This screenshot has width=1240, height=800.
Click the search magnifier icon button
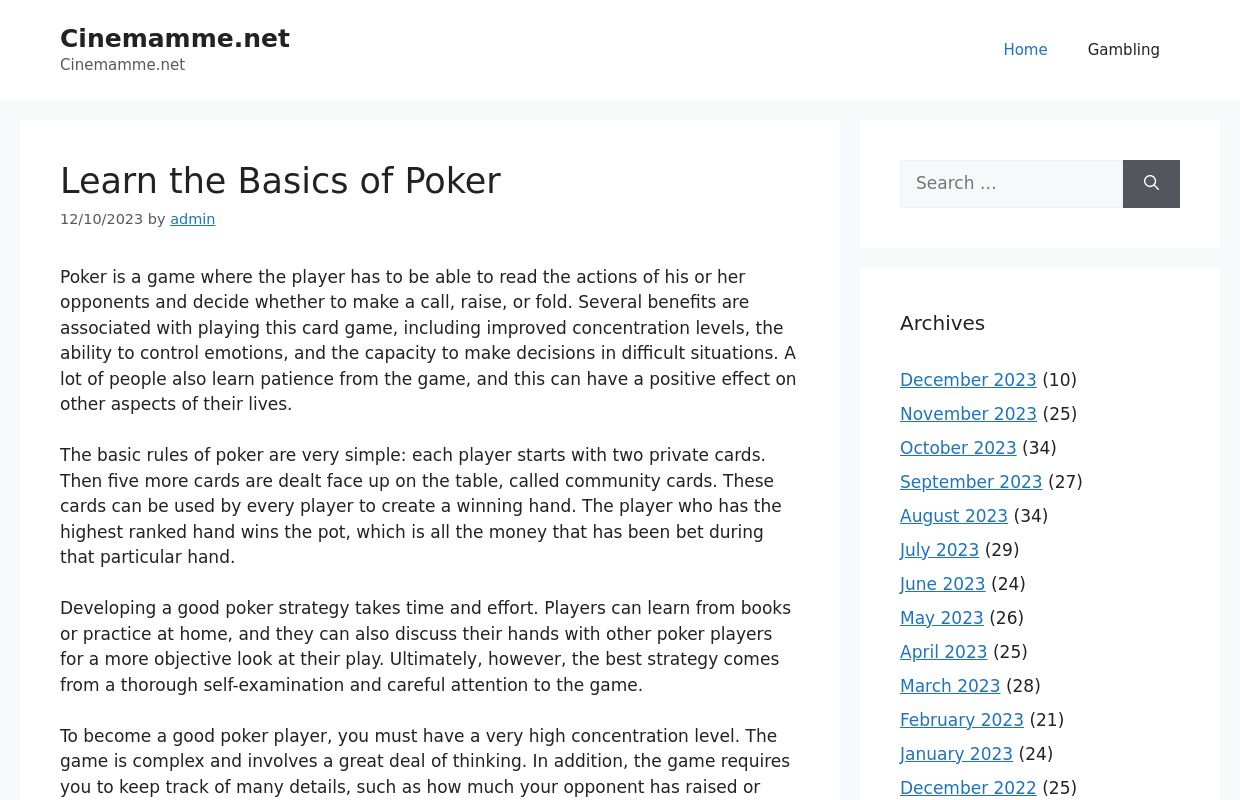click(1151, 184)
